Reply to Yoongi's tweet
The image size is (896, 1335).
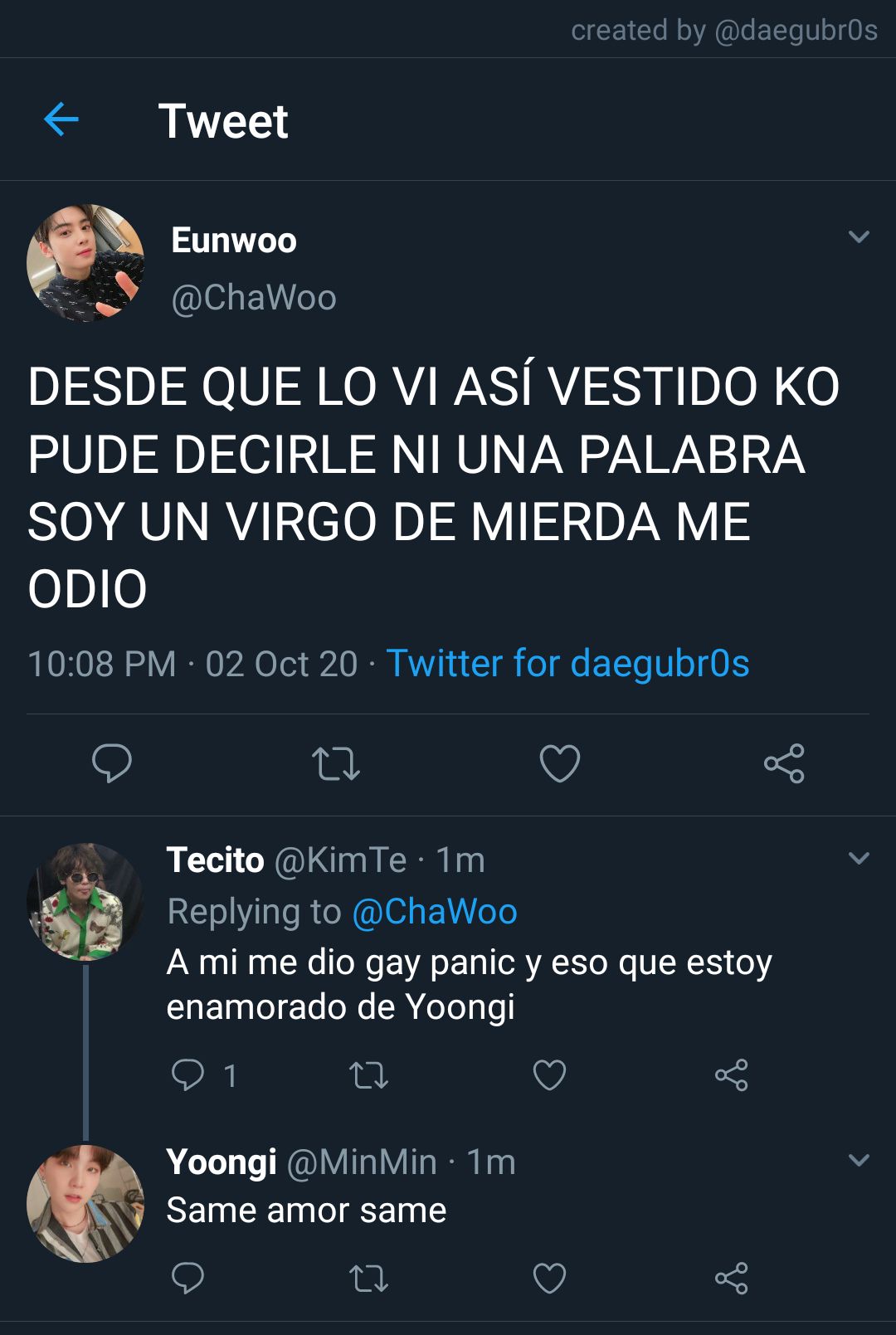(x=187, y=1278)
